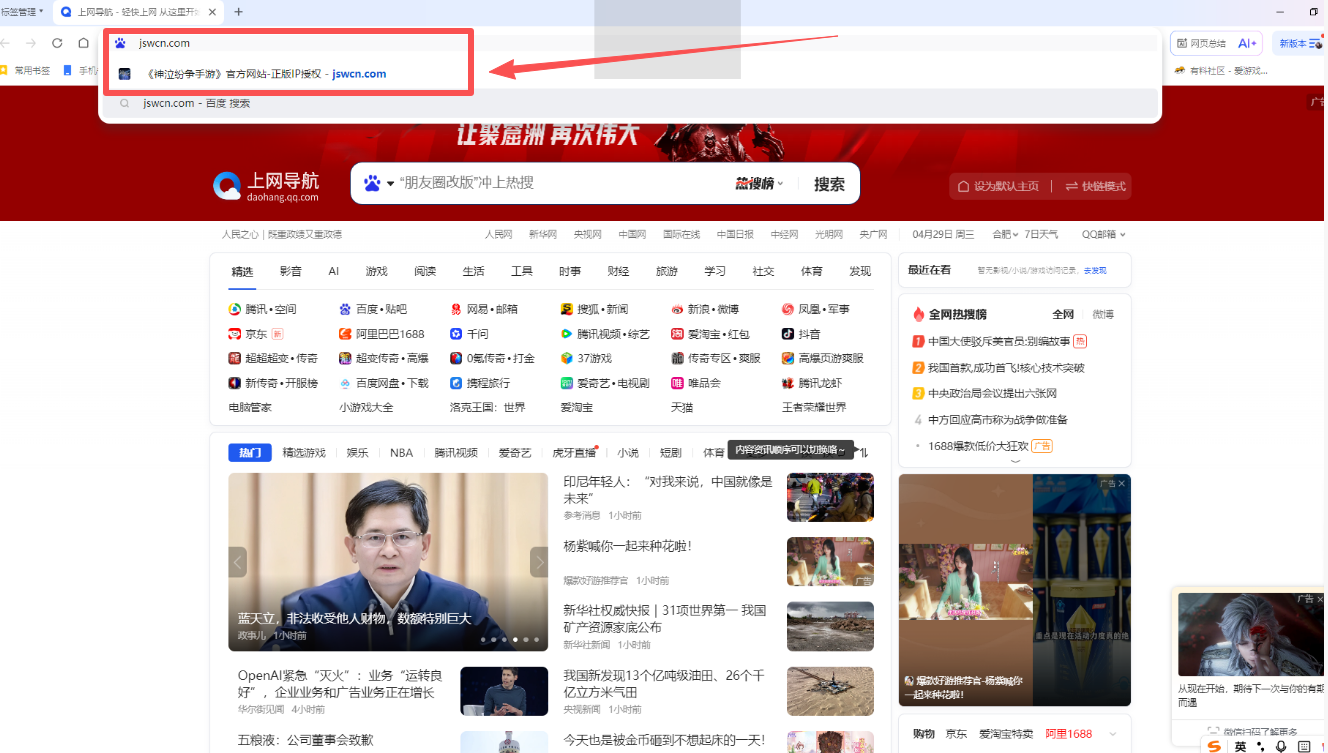Screen dimensions: 1328x753
Task: Click the 腾讯·空间 site icon
Action: [235, 309]
